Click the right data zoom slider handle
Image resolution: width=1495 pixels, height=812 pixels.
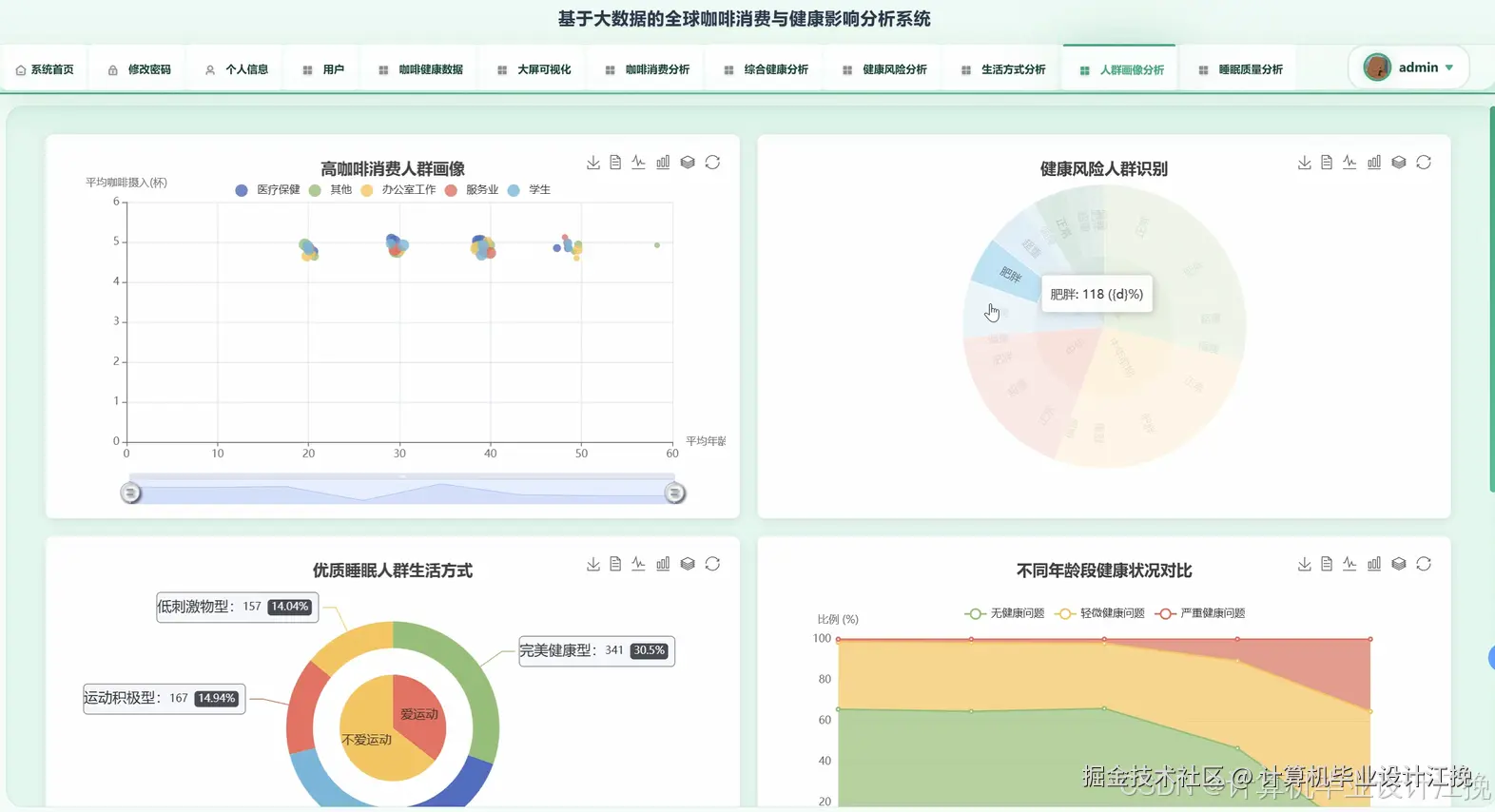click(x=674, y=493)
